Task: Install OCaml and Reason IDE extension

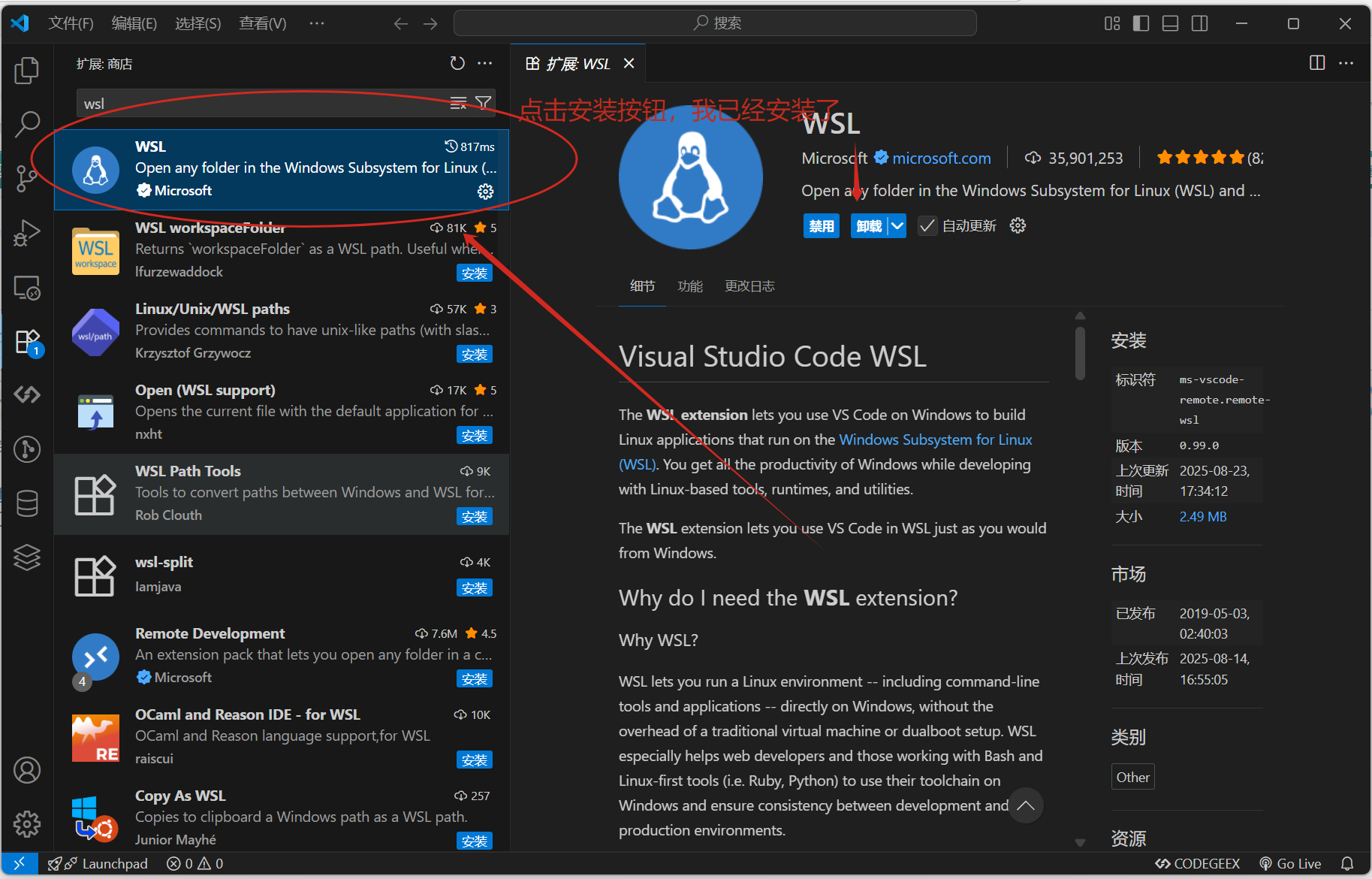Action: point(475,760)
